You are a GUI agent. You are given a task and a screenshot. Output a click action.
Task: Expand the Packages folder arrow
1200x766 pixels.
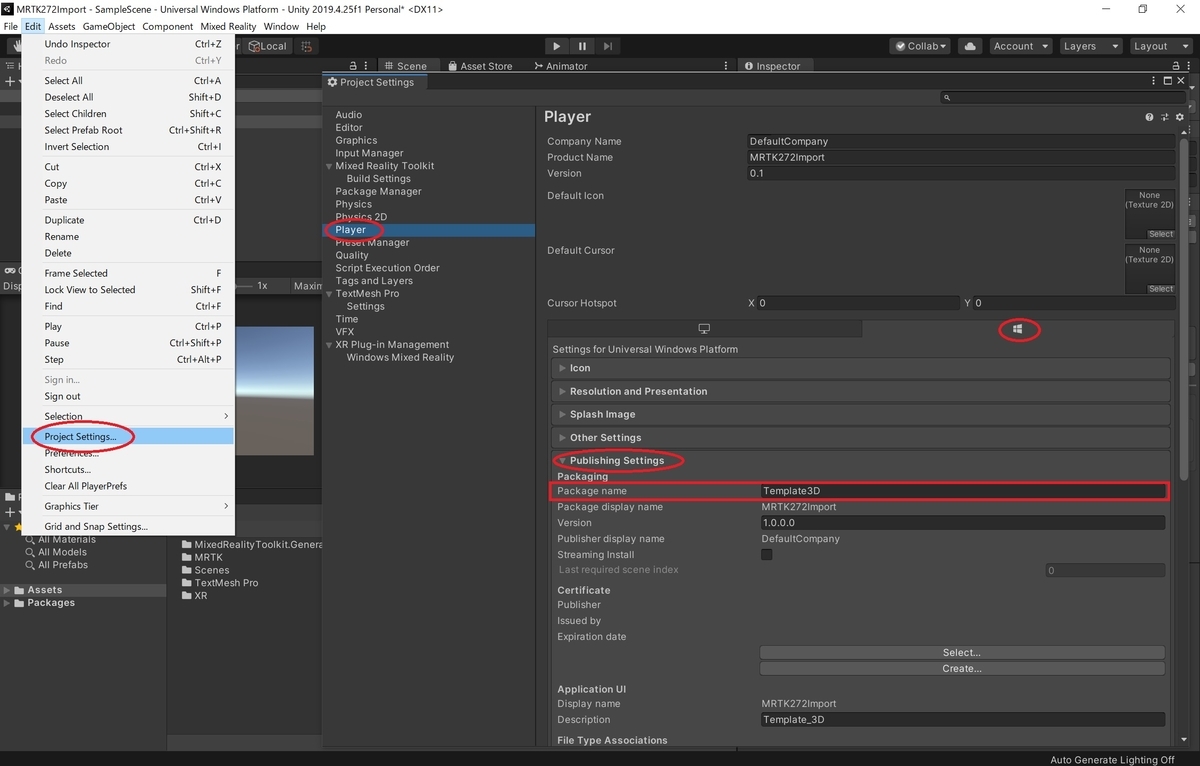coord(9,603)
